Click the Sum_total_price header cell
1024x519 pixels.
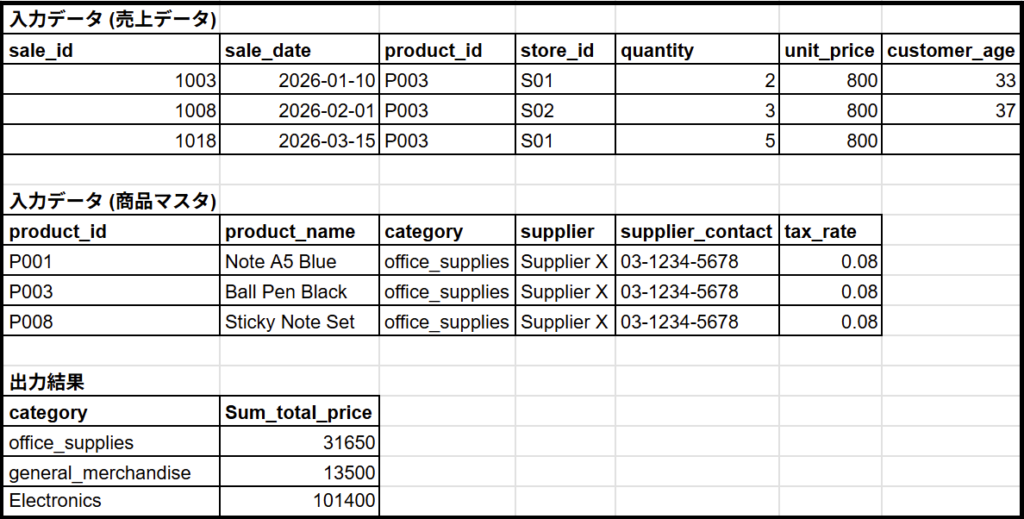[300, 412]
